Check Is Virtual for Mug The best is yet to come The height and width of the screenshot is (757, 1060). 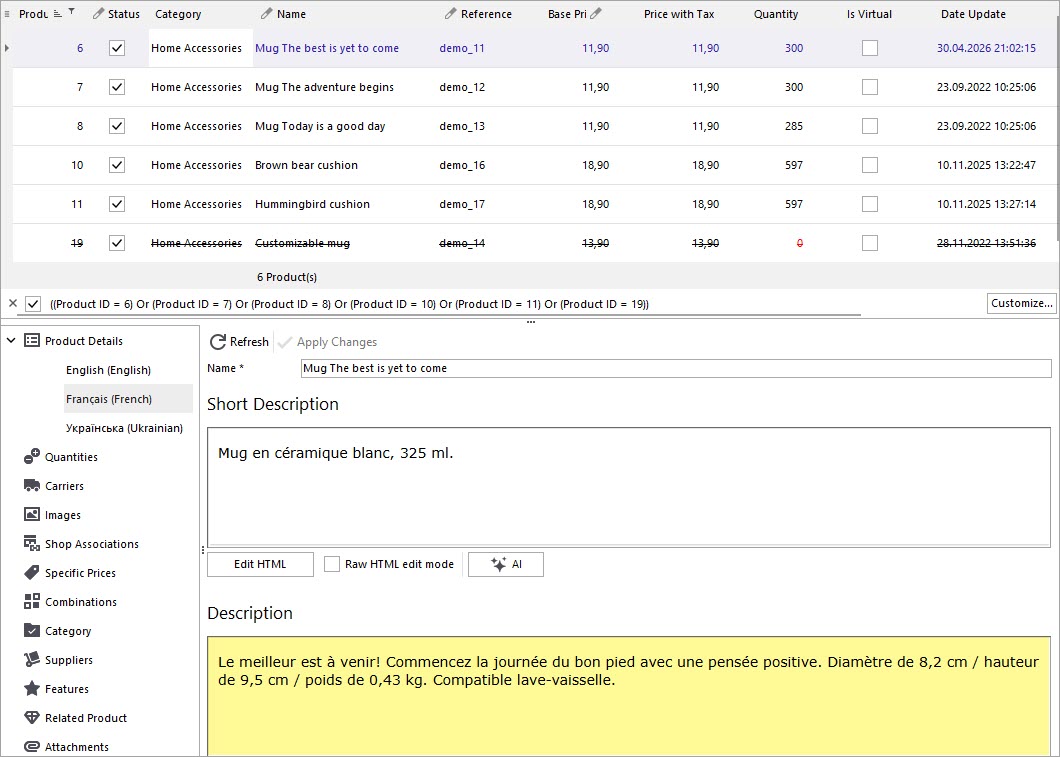[x=870, y=48]
